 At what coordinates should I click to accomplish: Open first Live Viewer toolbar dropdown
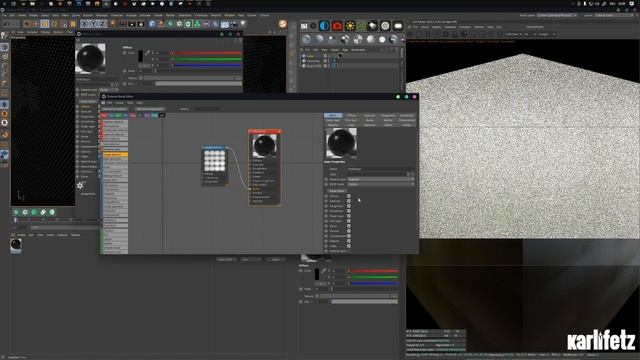point(514,34)
